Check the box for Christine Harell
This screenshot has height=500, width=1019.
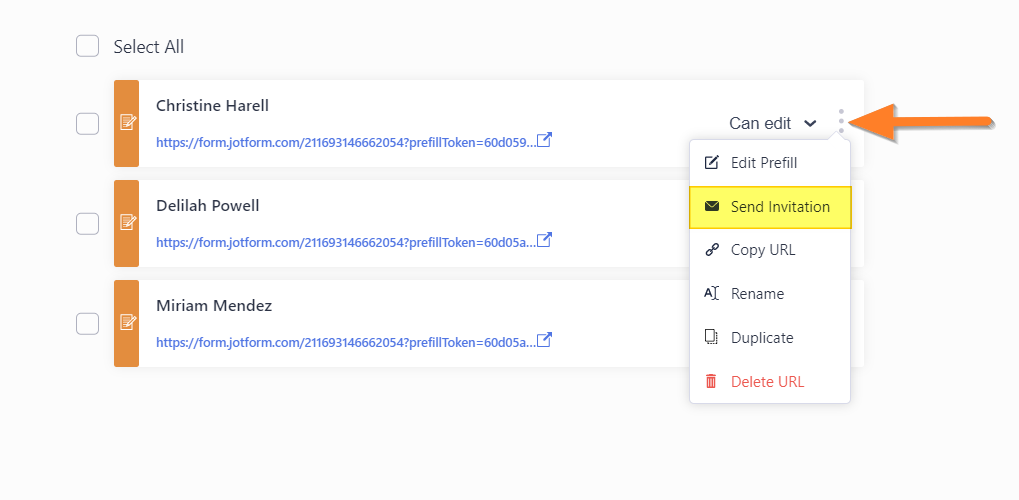pyautogui.click(x=88, y=124)
